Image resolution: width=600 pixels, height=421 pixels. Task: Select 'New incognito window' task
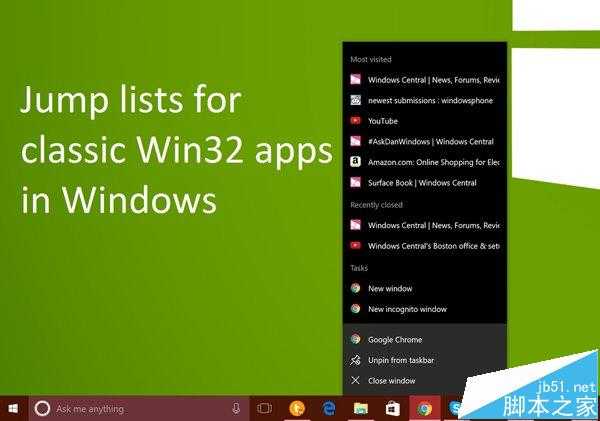[425, 309]
